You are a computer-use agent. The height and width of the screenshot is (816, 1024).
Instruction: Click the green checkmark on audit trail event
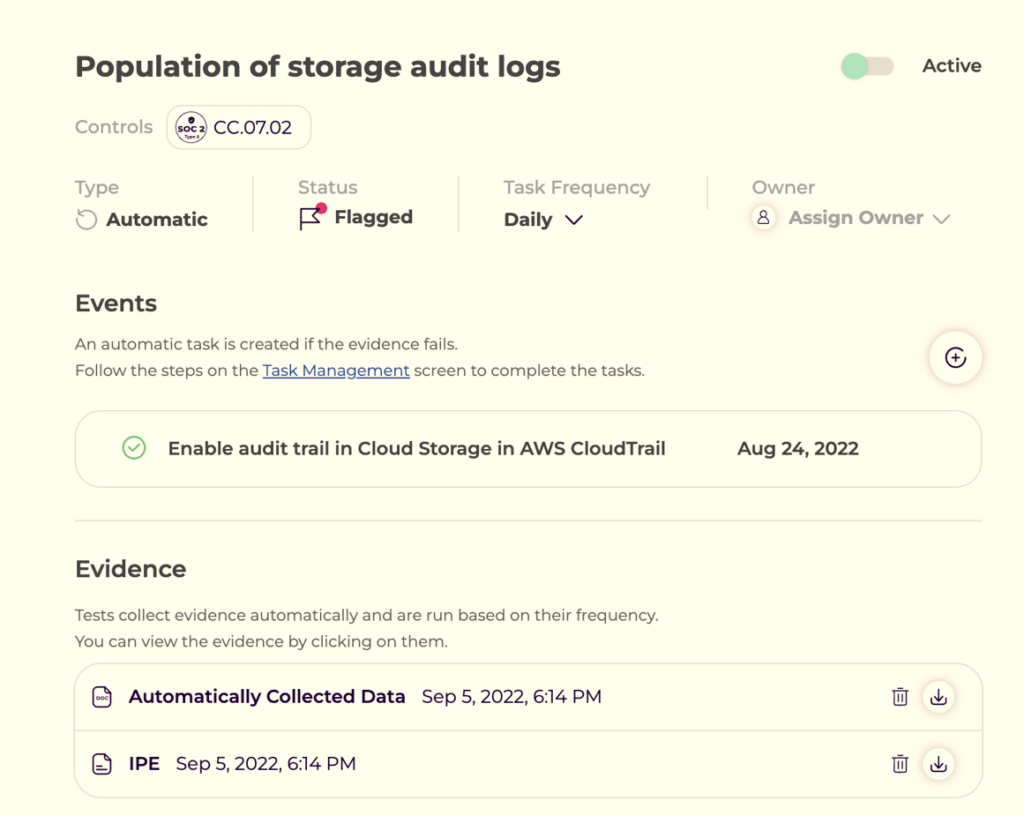click(x=134, y=448)
